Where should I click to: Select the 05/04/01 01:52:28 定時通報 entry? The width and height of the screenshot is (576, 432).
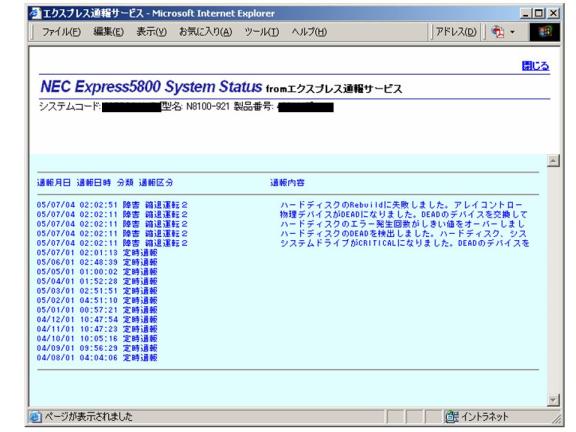pyautogui.click(x=97, y=281)
